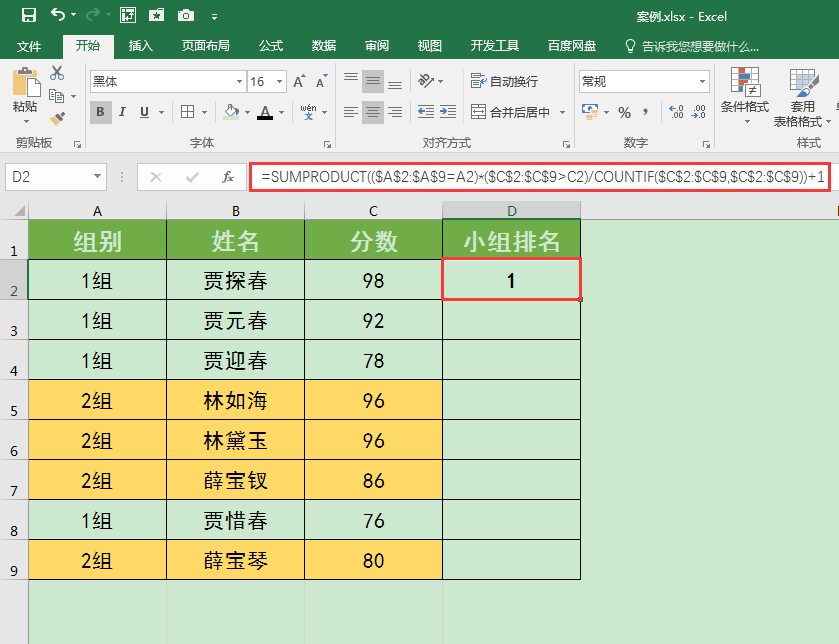Open the font color dropdown arrow
This screenshot has width=839, height=644.
(281, 112)
